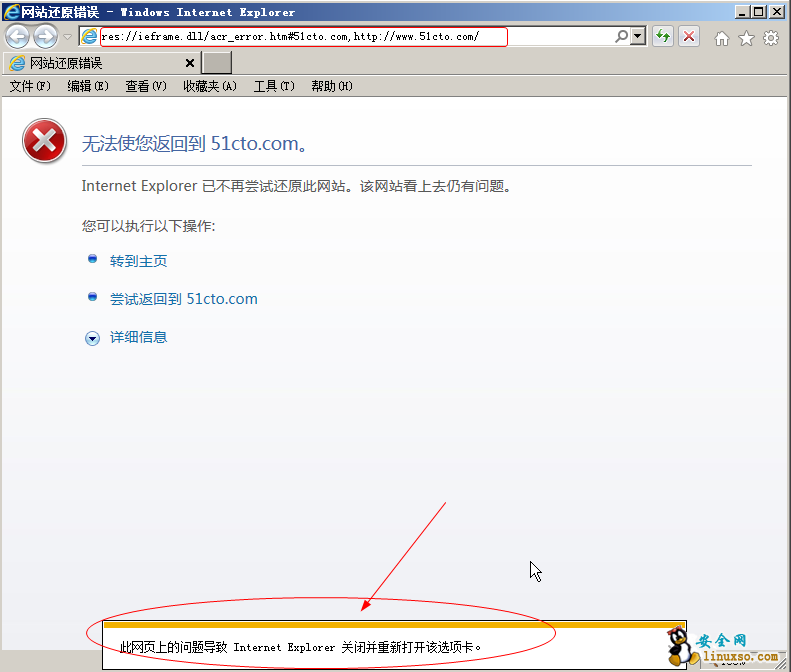Click the heading 无法使您返回到 51cto.com
The image size is (791, 672).
(x=194, y=144)
